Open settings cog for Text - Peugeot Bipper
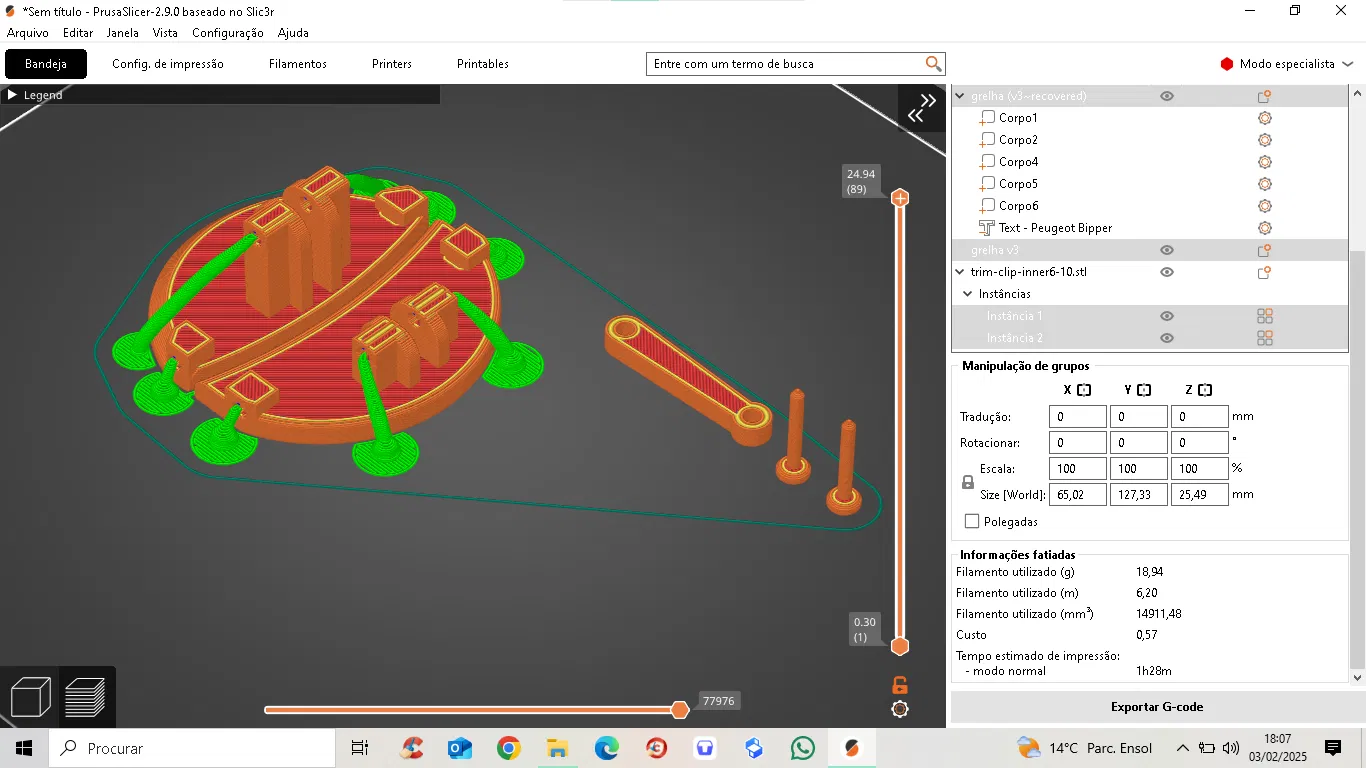 click(x=1264, y=228)
